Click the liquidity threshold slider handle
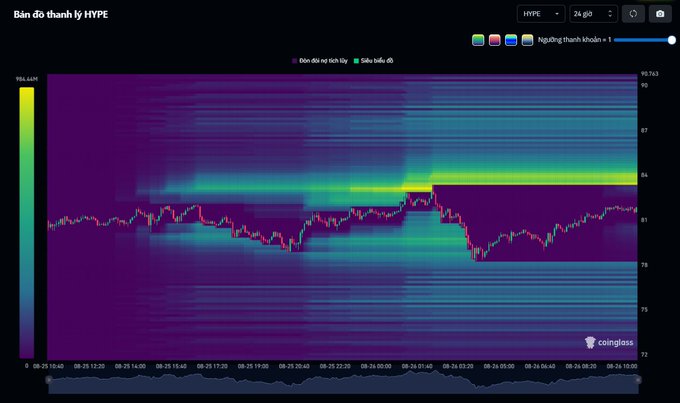Screen dimensions: 680x403 pyautogui.click(x=672, y=40)
